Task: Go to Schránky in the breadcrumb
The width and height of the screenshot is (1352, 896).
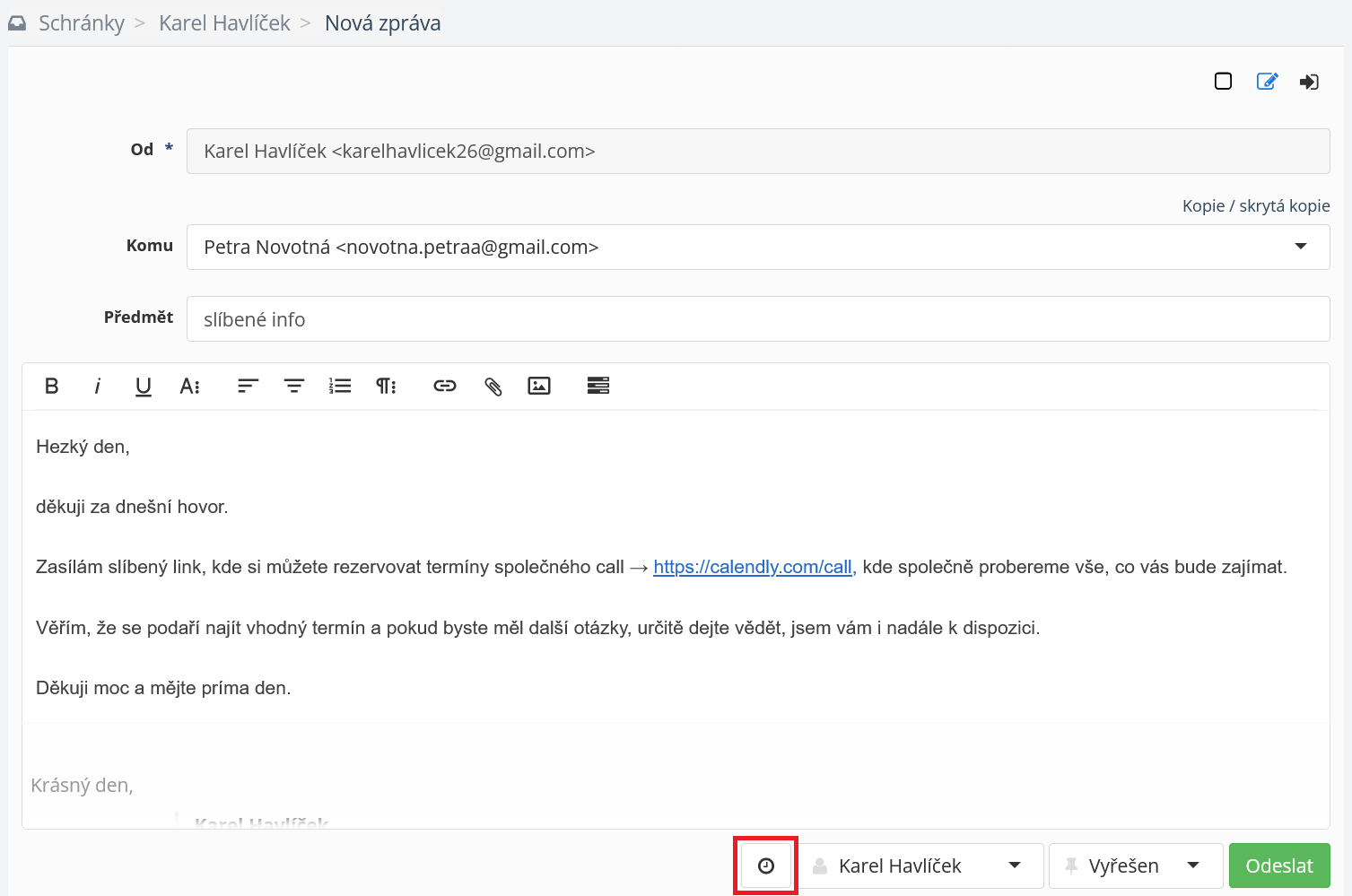Action: (82, 23)
